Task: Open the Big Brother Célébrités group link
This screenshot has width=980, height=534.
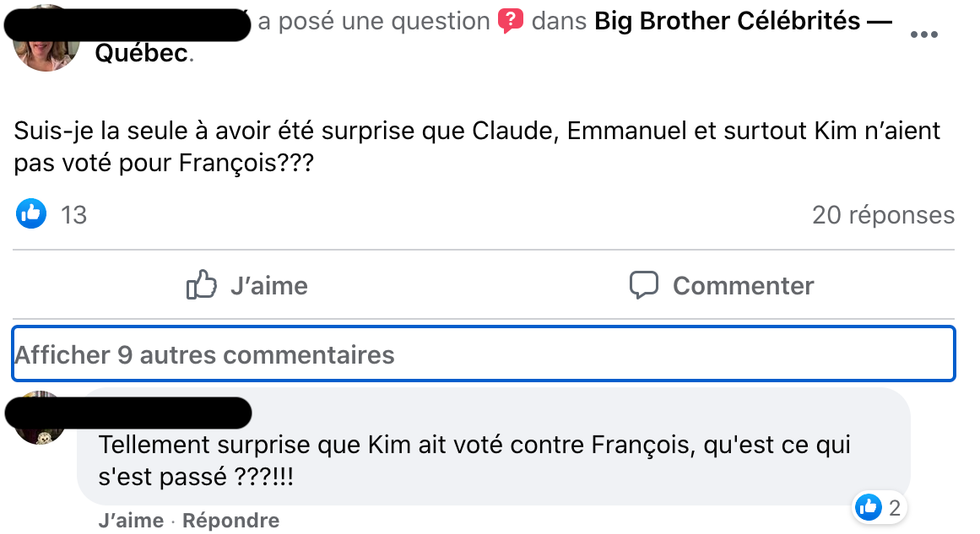Action: pyautogui.click(x=742, y=21)
